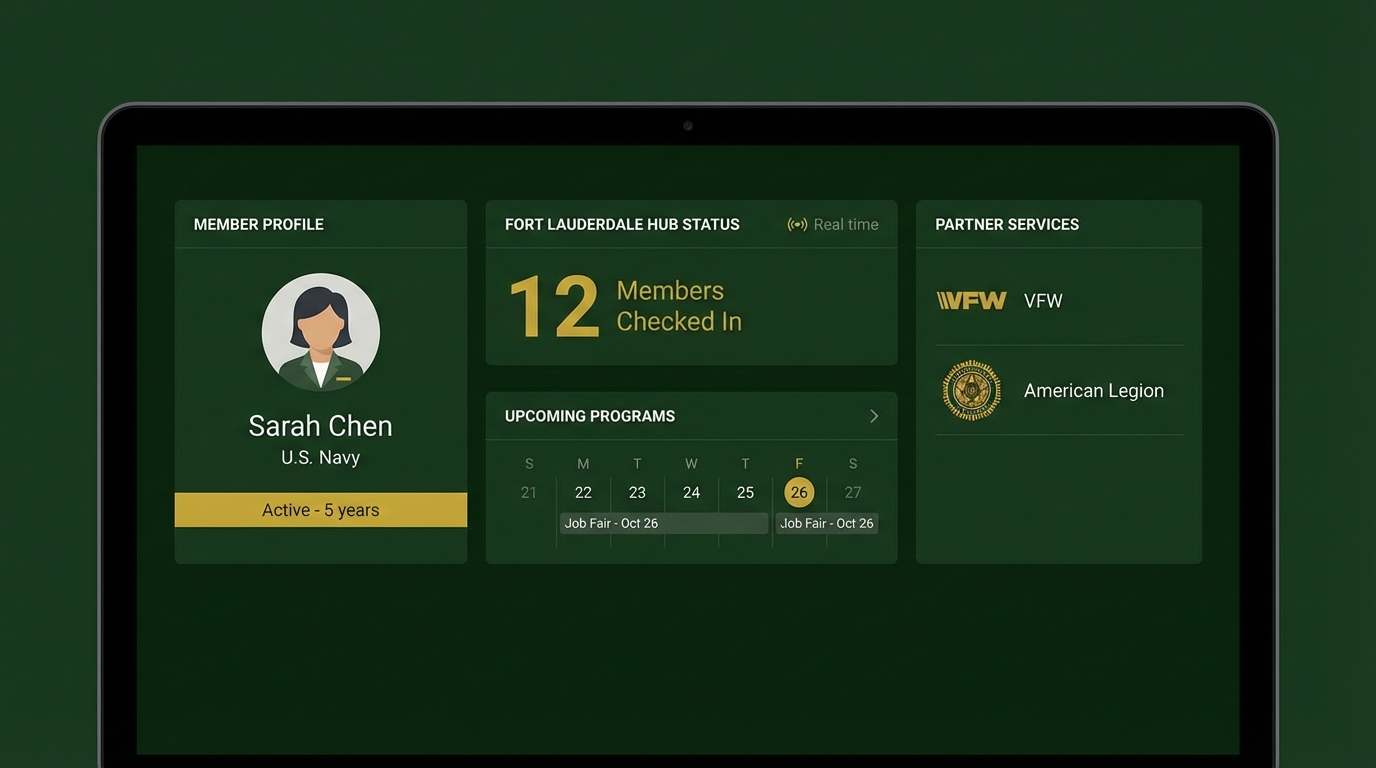
Task: Click the MEMBER PROFILE header
Action: pyautogui.click(x=259, y=224)
